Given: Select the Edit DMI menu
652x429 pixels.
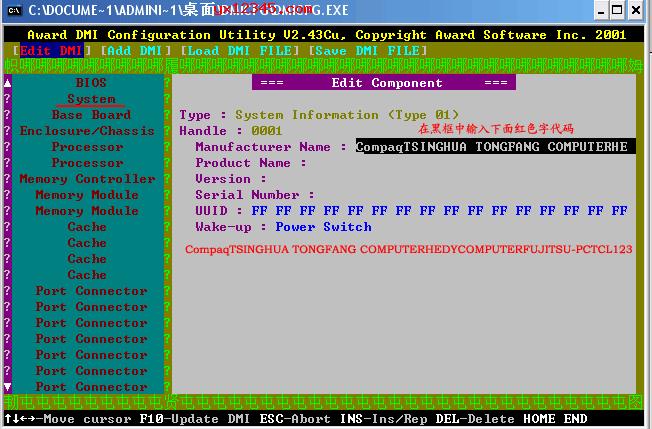Looking at the screenshot, I should coord(51,51).
